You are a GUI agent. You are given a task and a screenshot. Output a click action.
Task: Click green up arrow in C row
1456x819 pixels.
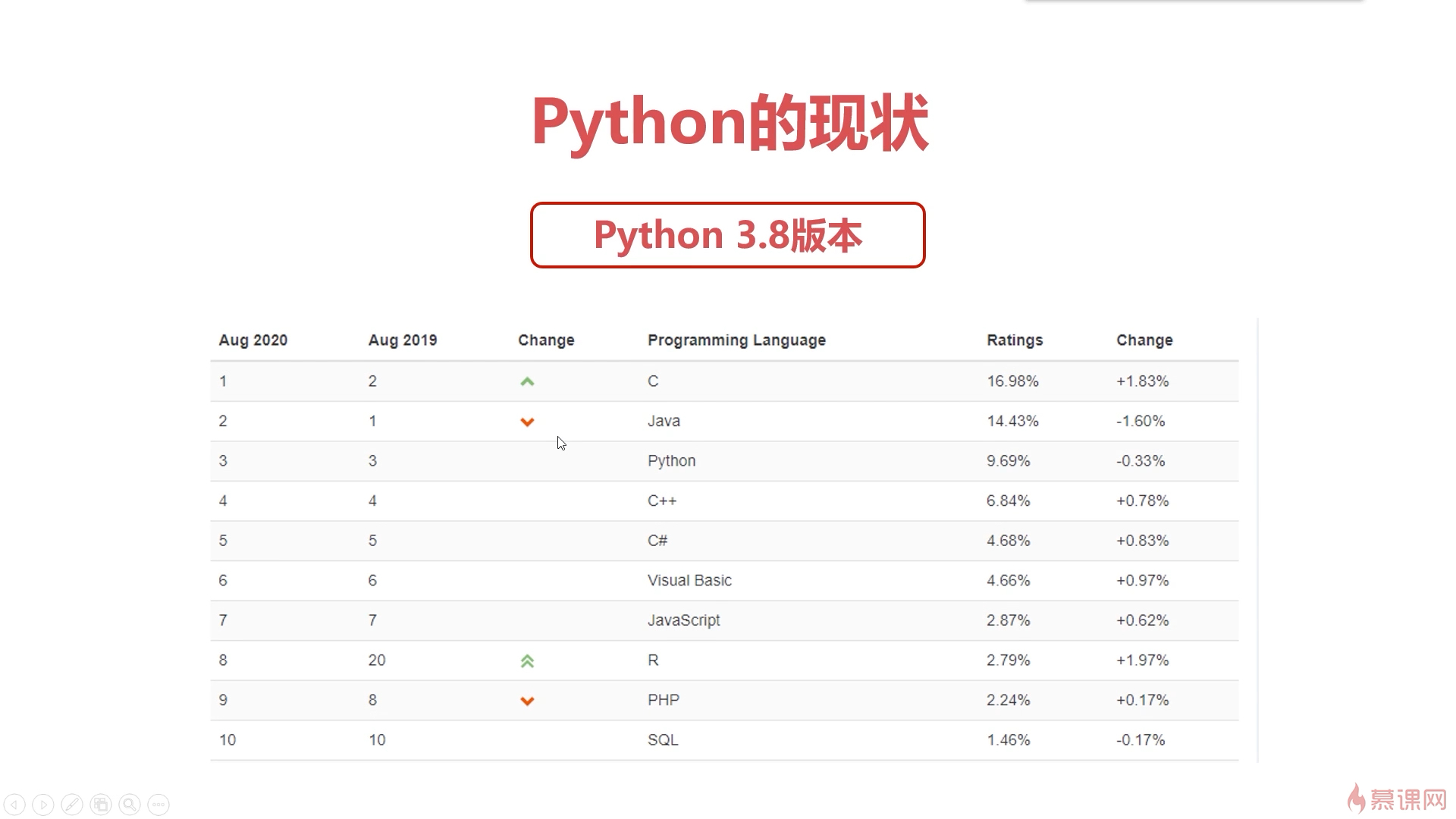[x=527, y=381]
